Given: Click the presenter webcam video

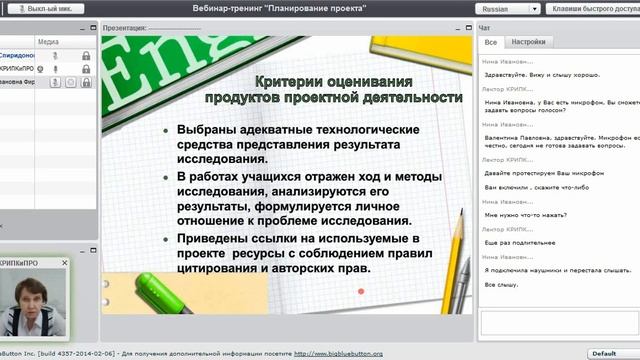Looking at the screenshot, I should [x=33, y=302].
